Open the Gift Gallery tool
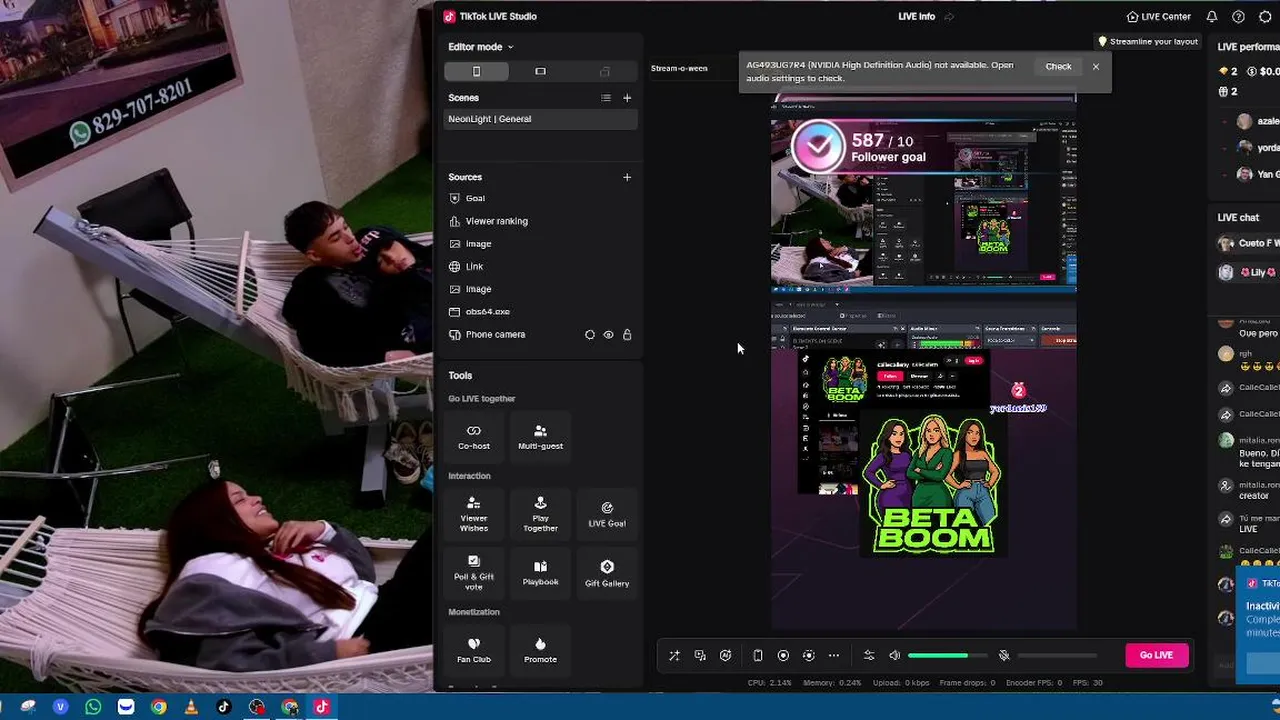Image resolution: width=1280 pixels, height=720 pixels. tap(607, 573)
